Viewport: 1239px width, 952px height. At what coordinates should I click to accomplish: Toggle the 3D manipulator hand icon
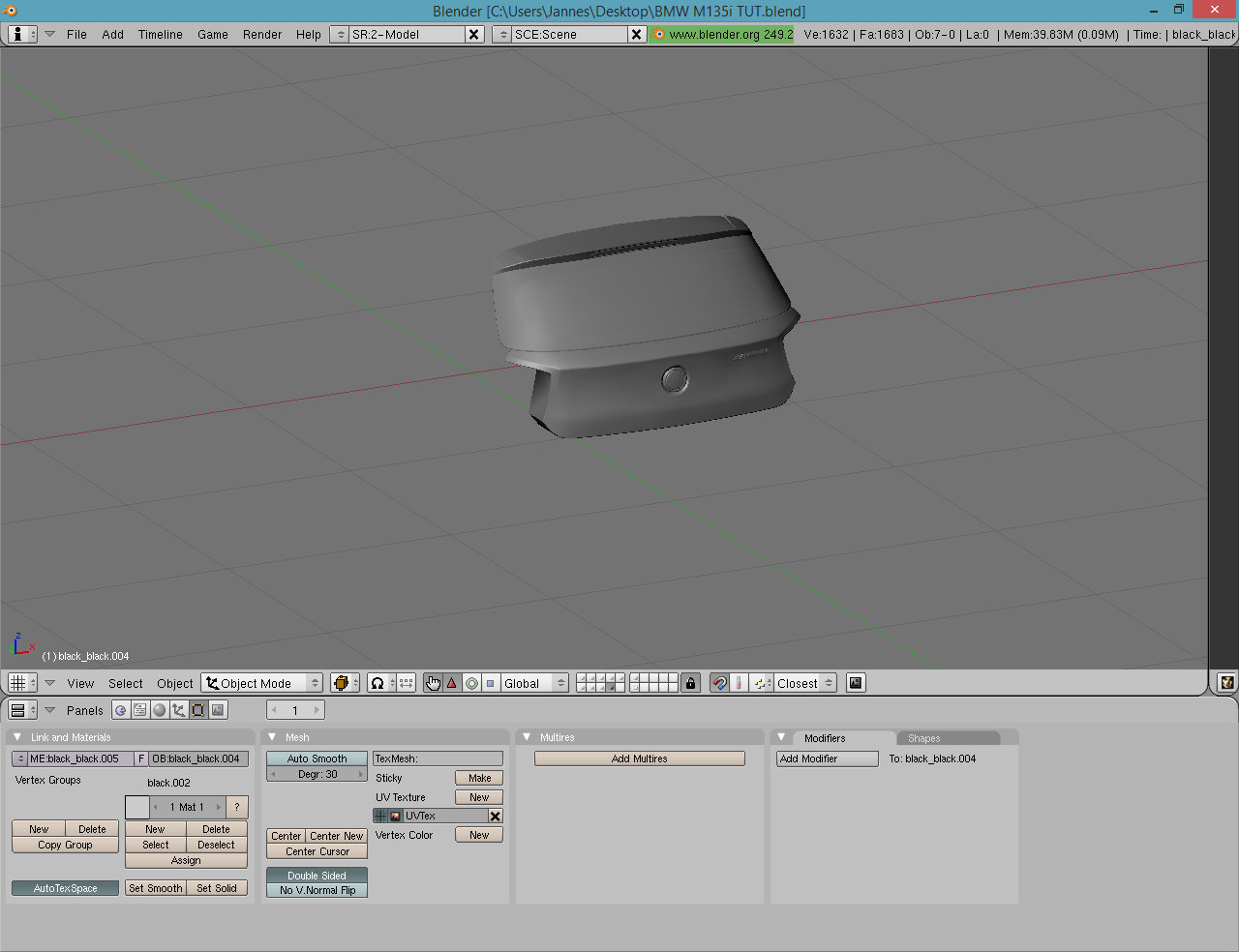pyautogui.click(x=433, y=683)
